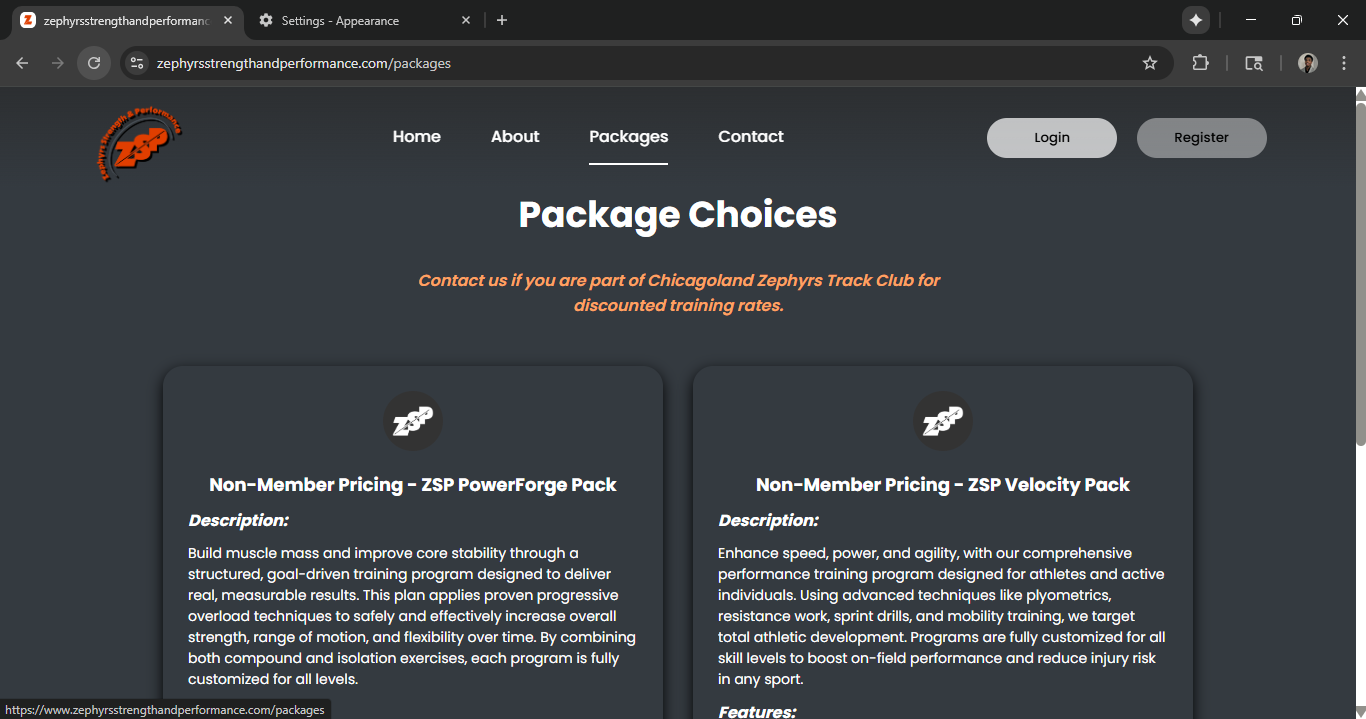
Task: Click the bookmark star in the address bar
Action: pos(1149,62)
